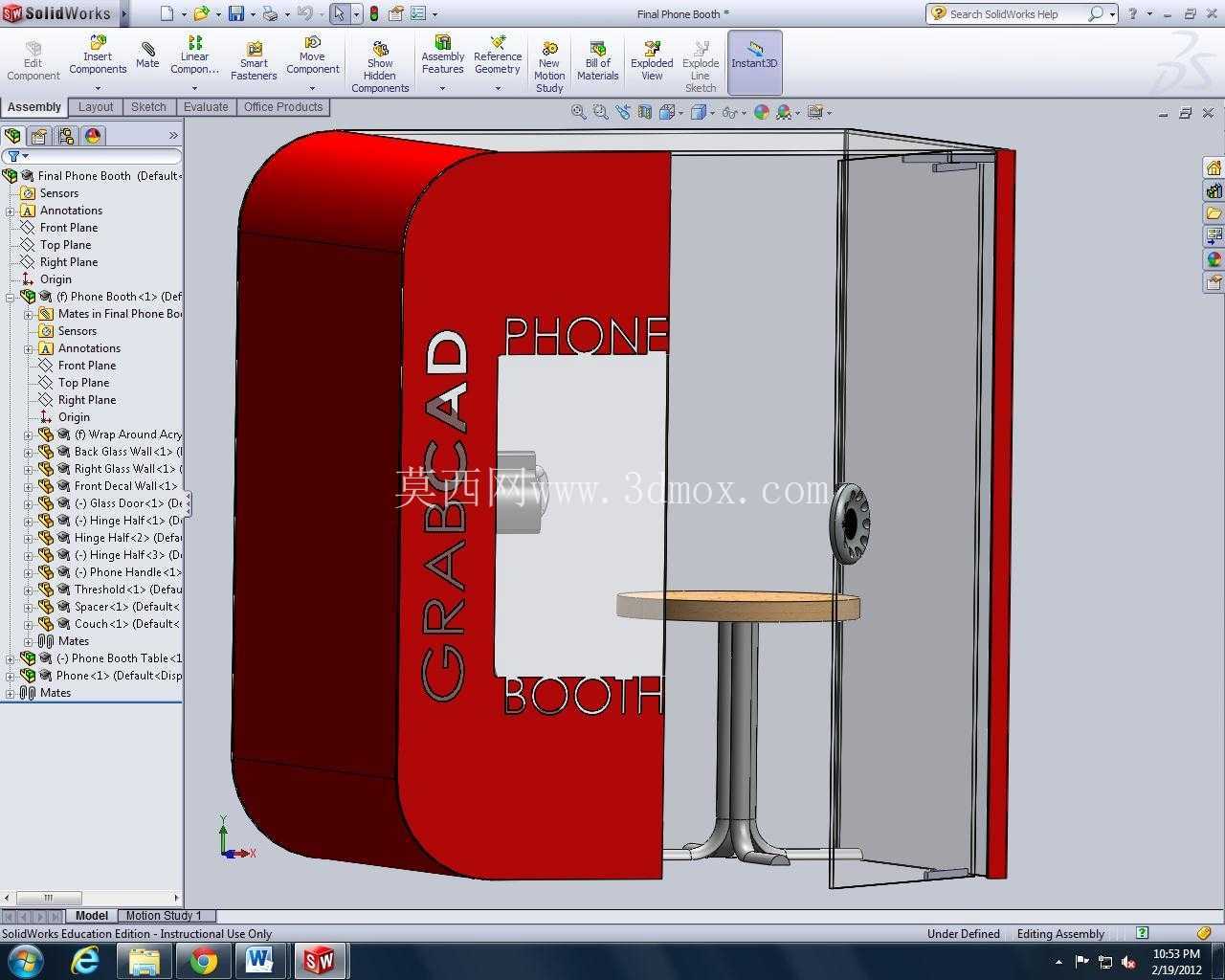1225x980 pixels.
Task: Click Section View icon
Action: 644,112
